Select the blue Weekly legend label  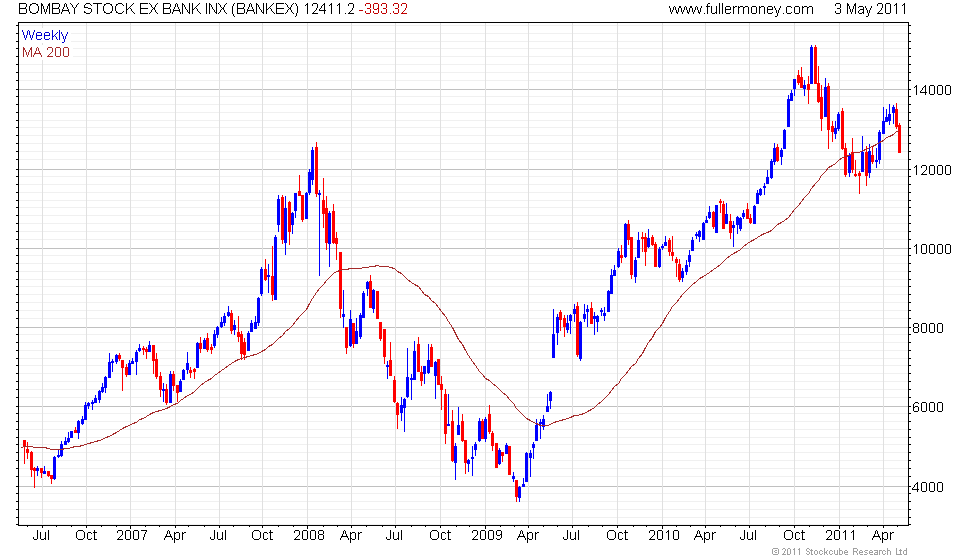45,35
